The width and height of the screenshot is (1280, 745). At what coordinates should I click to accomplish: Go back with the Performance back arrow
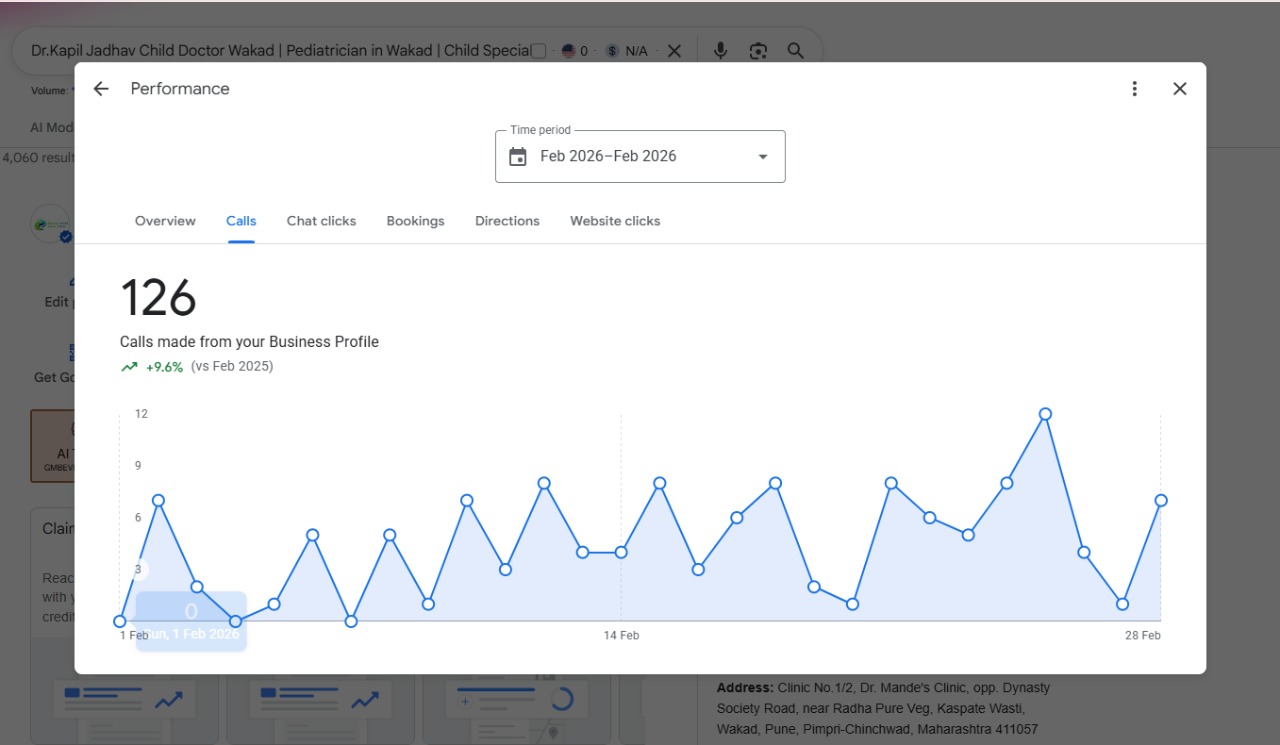tap(101, 89)
